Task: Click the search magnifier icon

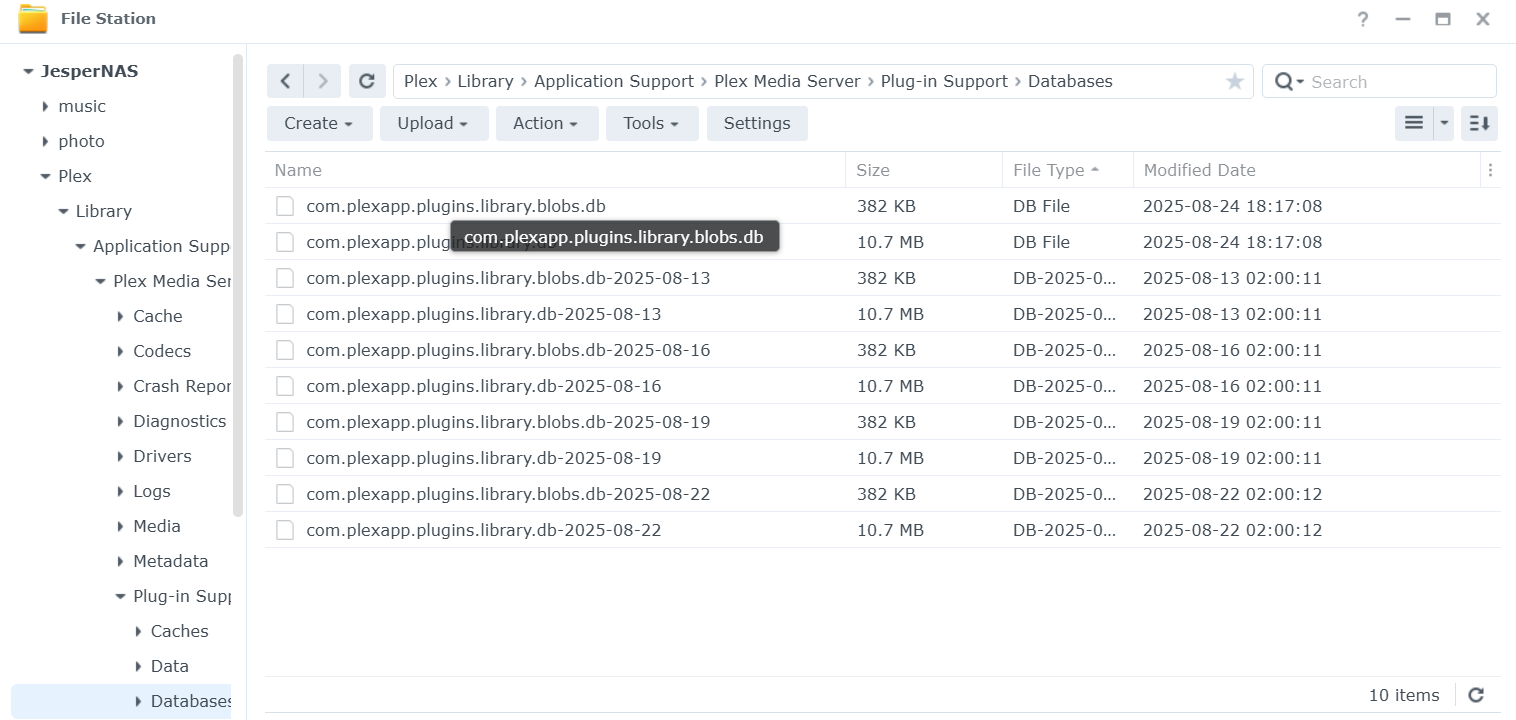Action: 1284,82
